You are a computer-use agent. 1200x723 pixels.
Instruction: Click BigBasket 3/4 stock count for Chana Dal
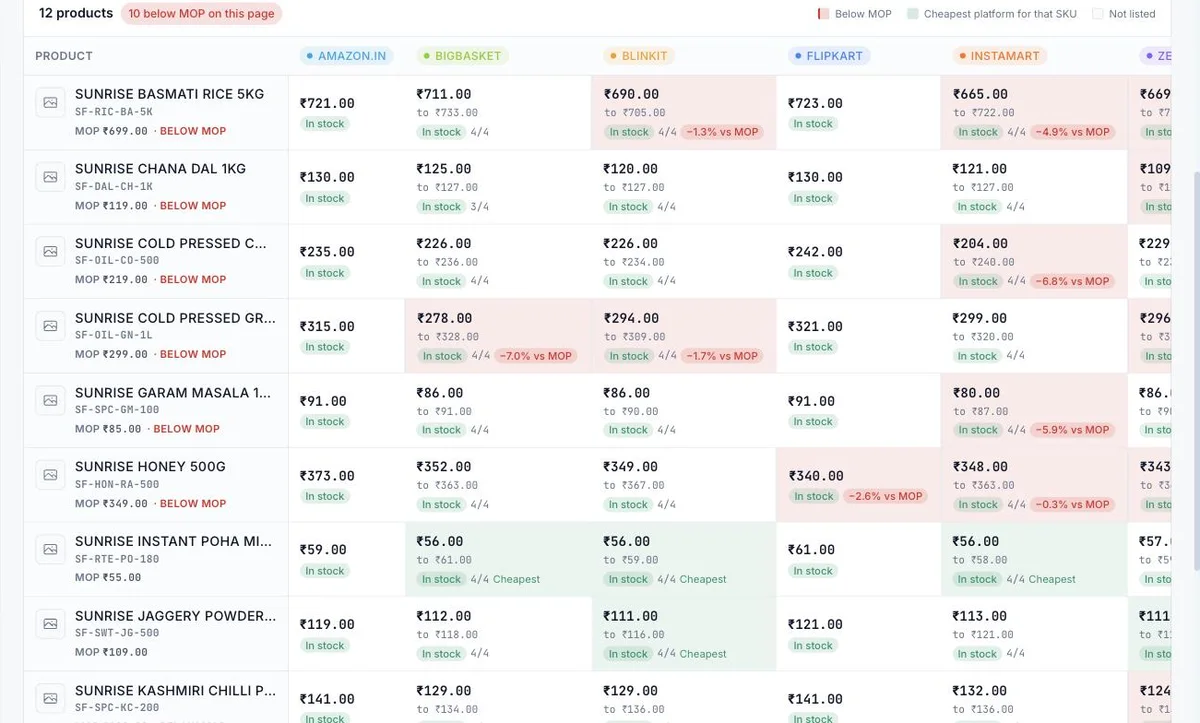[x=480, y=207]
